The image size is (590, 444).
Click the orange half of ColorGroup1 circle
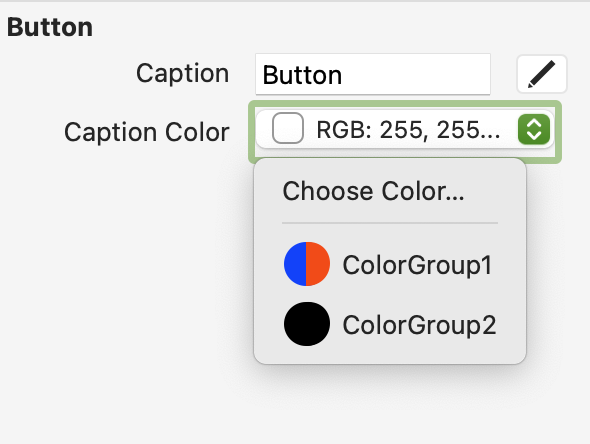pos(318,264)
